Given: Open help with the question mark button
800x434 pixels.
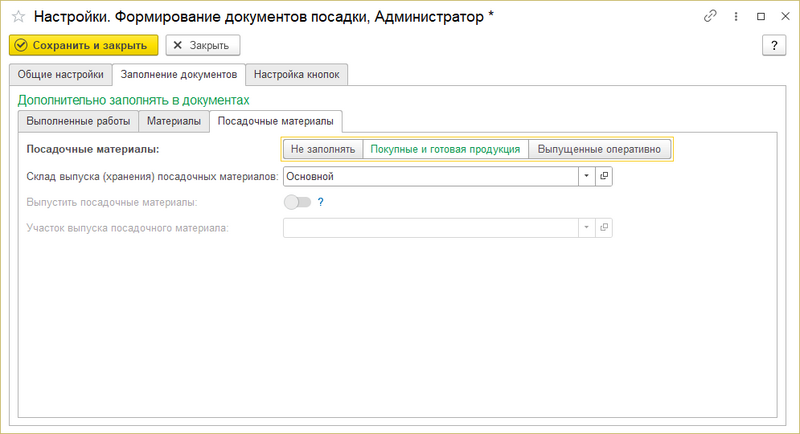Looking at the screenshot, I should [774, 45].
